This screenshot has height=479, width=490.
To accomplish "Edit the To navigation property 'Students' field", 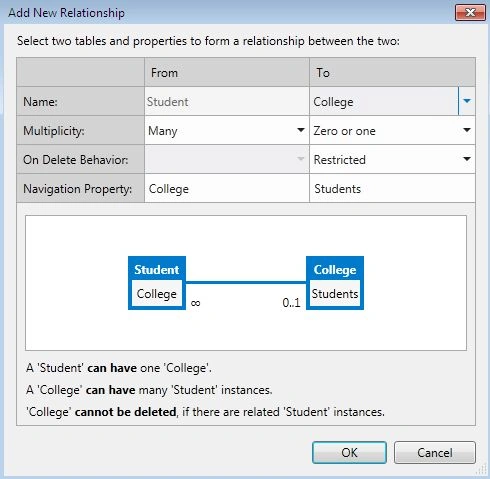I will 392,189.
